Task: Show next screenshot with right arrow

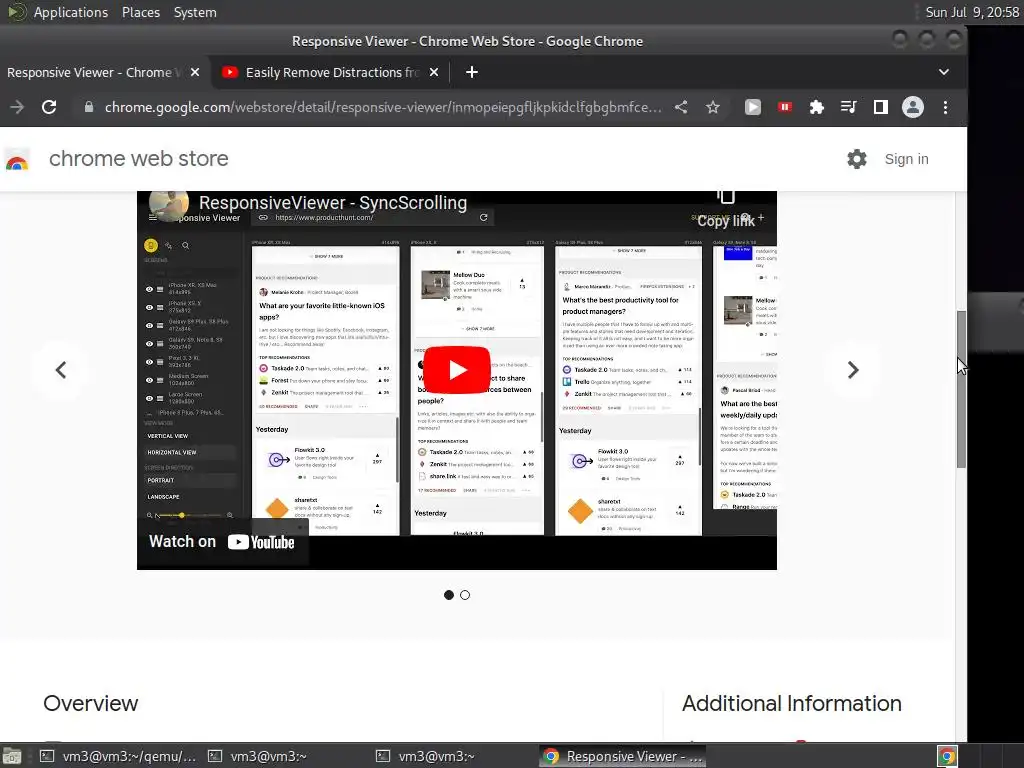Action: [x=852, y=370]
